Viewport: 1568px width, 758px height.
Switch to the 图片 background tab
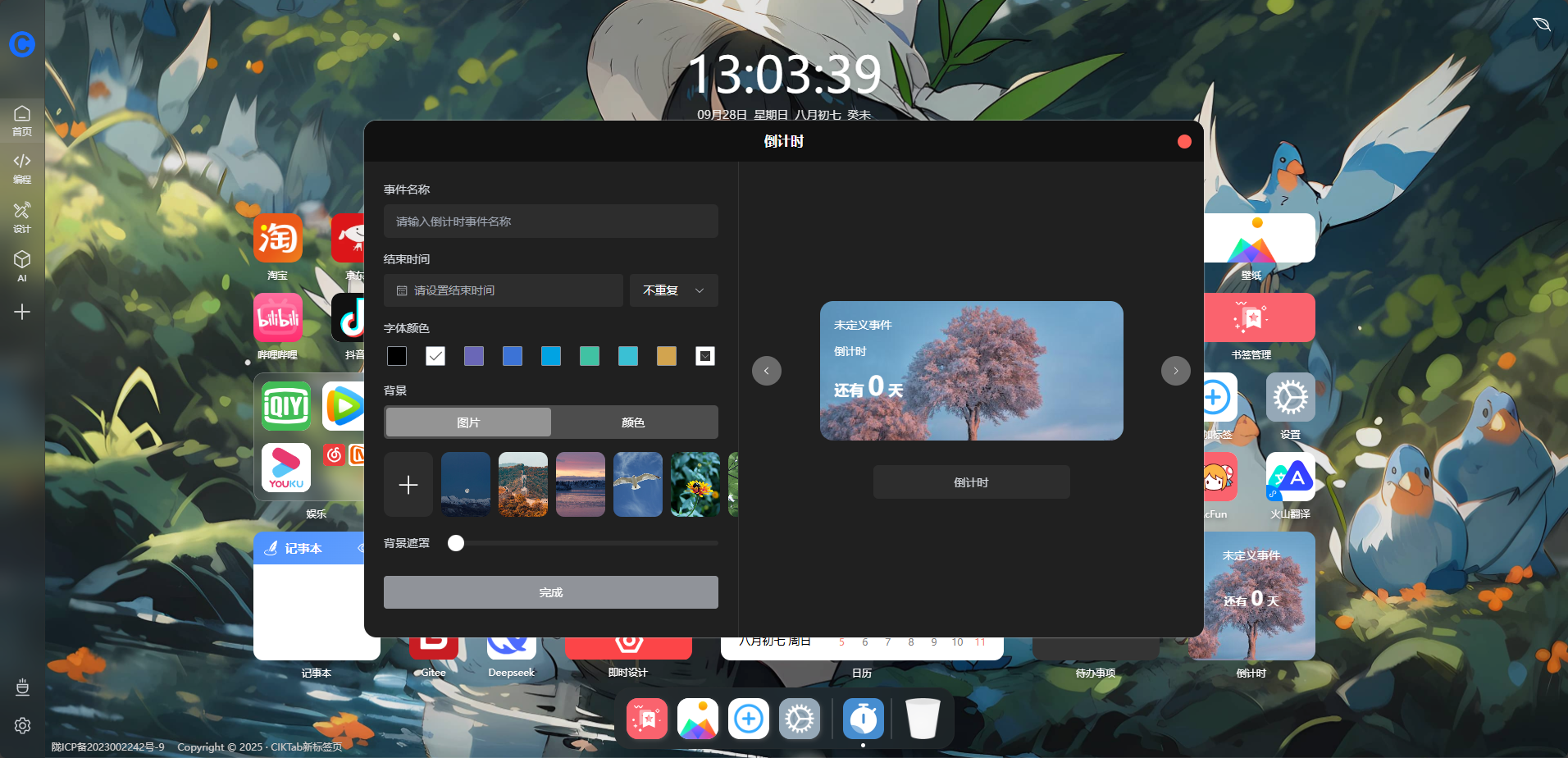point(468,422)
